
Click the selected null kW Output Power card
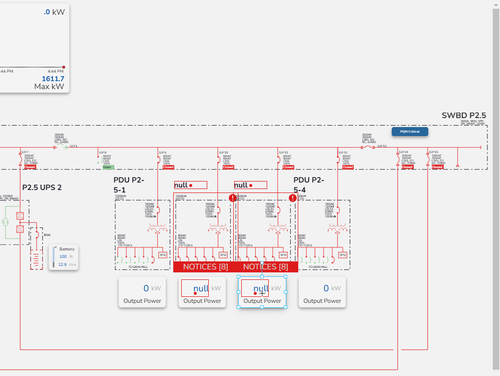tap(262, 292)
